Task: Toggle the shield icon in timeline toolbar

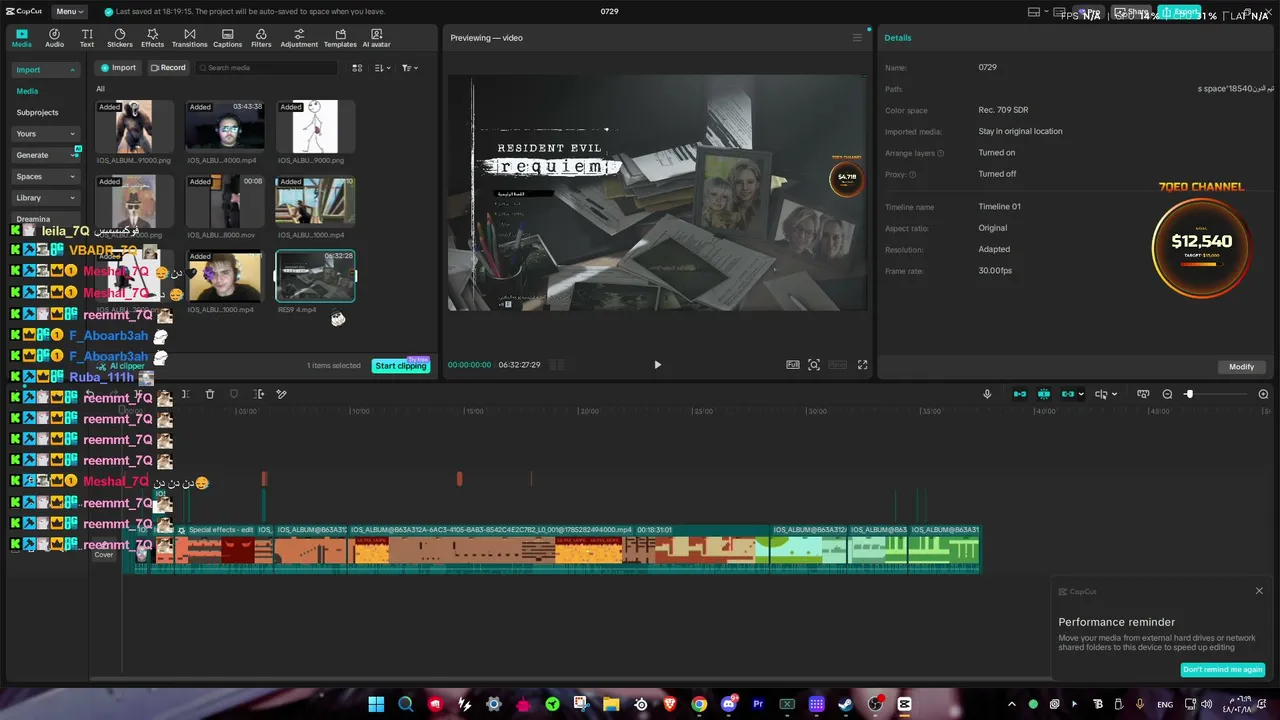Action: tap(234, 395)
